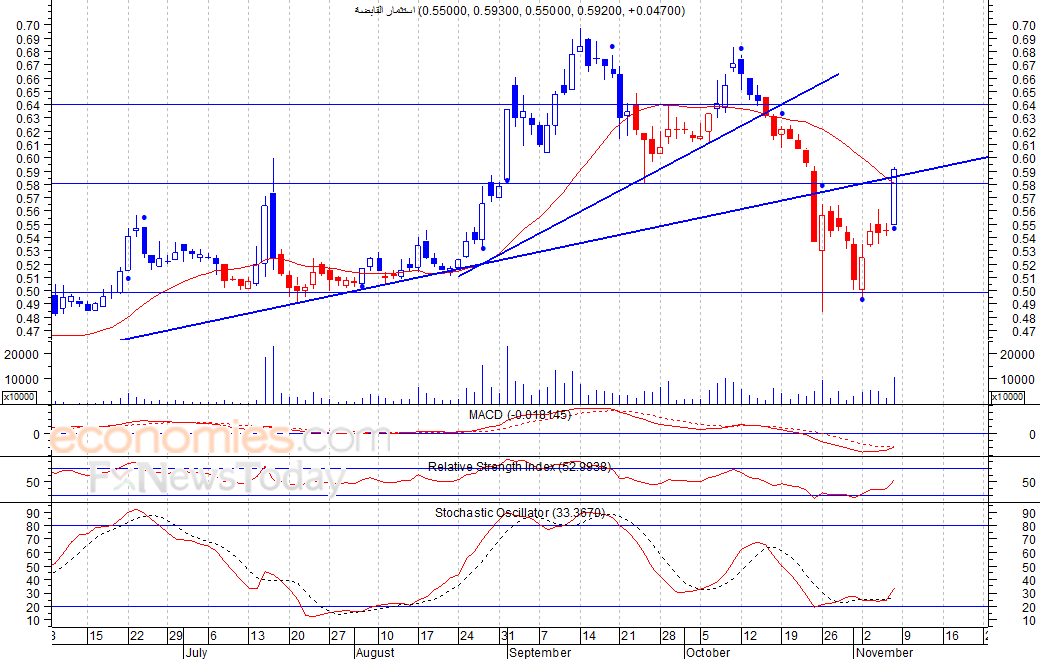This screenshot has width=1040, height=659.
Task: Click date label 28 on the time axis
Action: click(669, 636)
